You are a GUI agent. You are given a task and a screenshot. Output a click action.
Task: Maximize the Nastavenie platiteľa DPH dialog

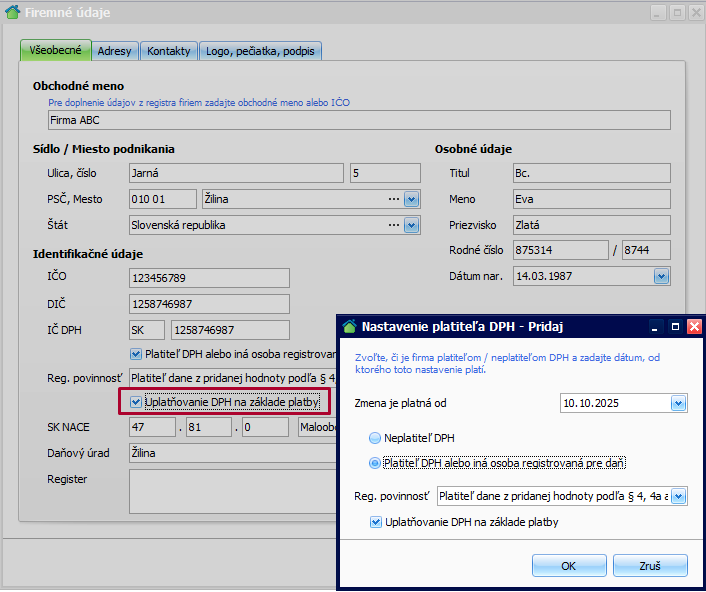tap(675, 326)
